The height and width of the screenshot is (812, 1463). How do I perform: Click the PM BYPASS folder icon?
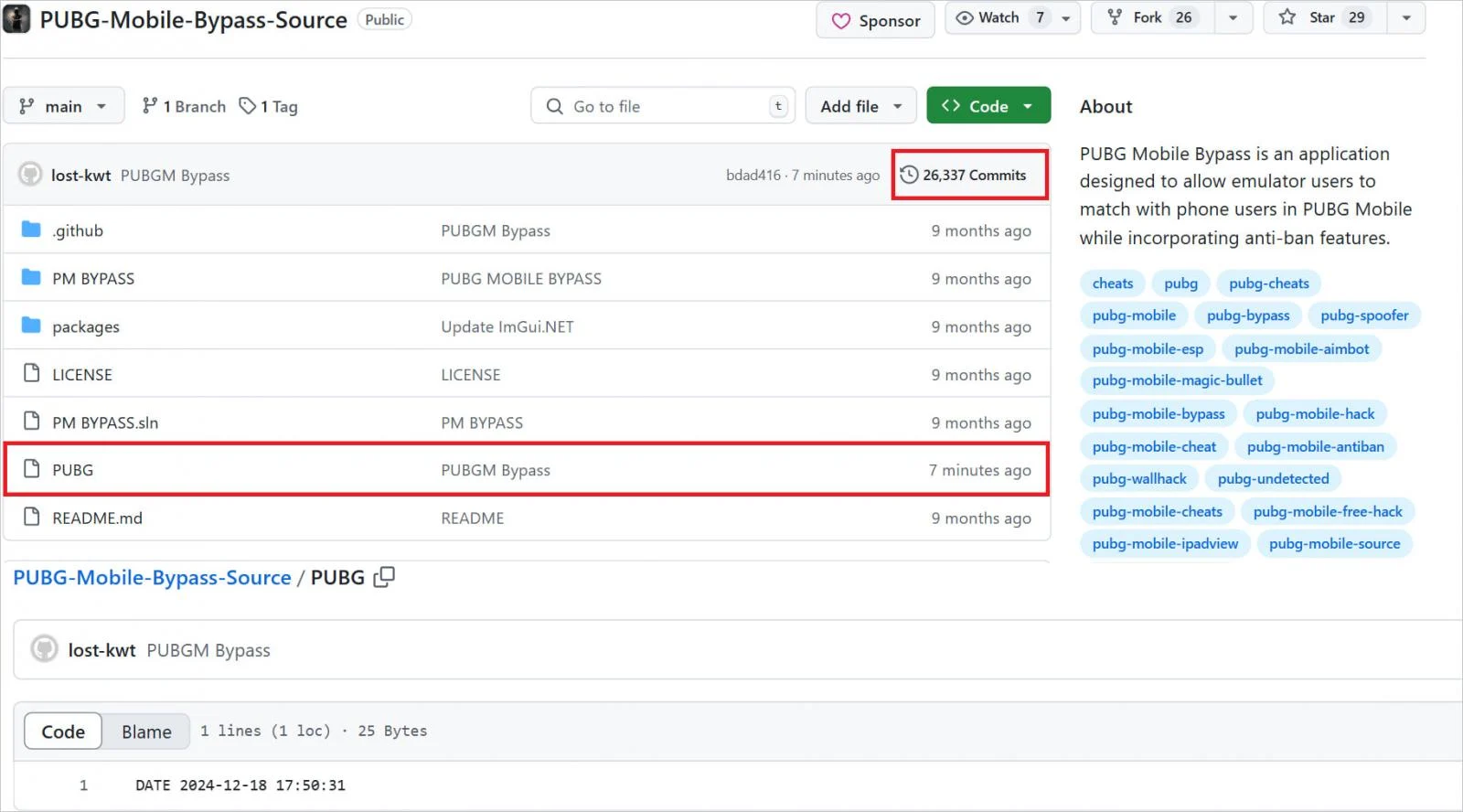point(31,277)
